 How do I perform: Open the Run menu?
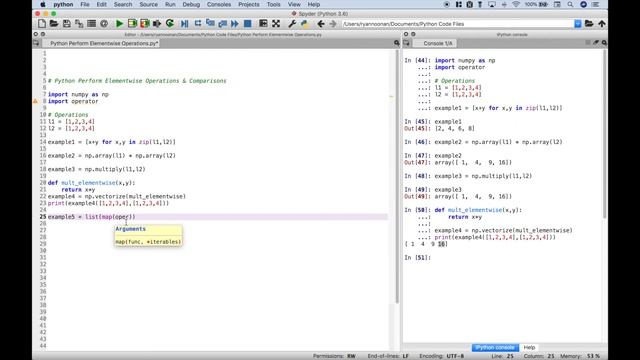click(x=170, y=4)
